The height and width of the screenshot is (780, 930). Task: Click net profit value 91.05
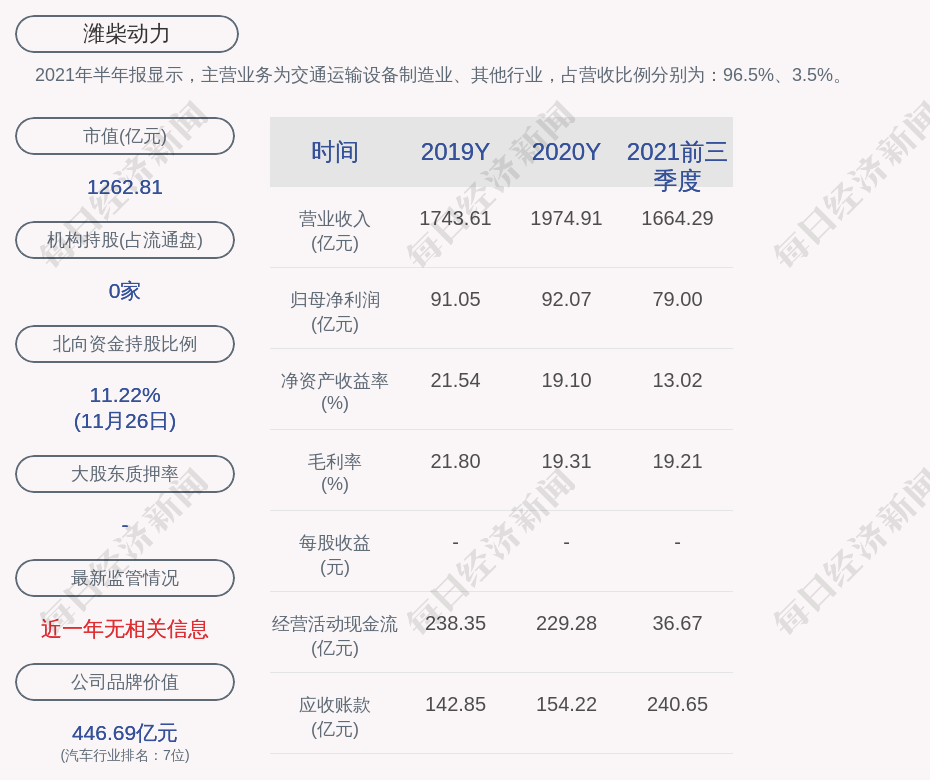tap(455, 300)
